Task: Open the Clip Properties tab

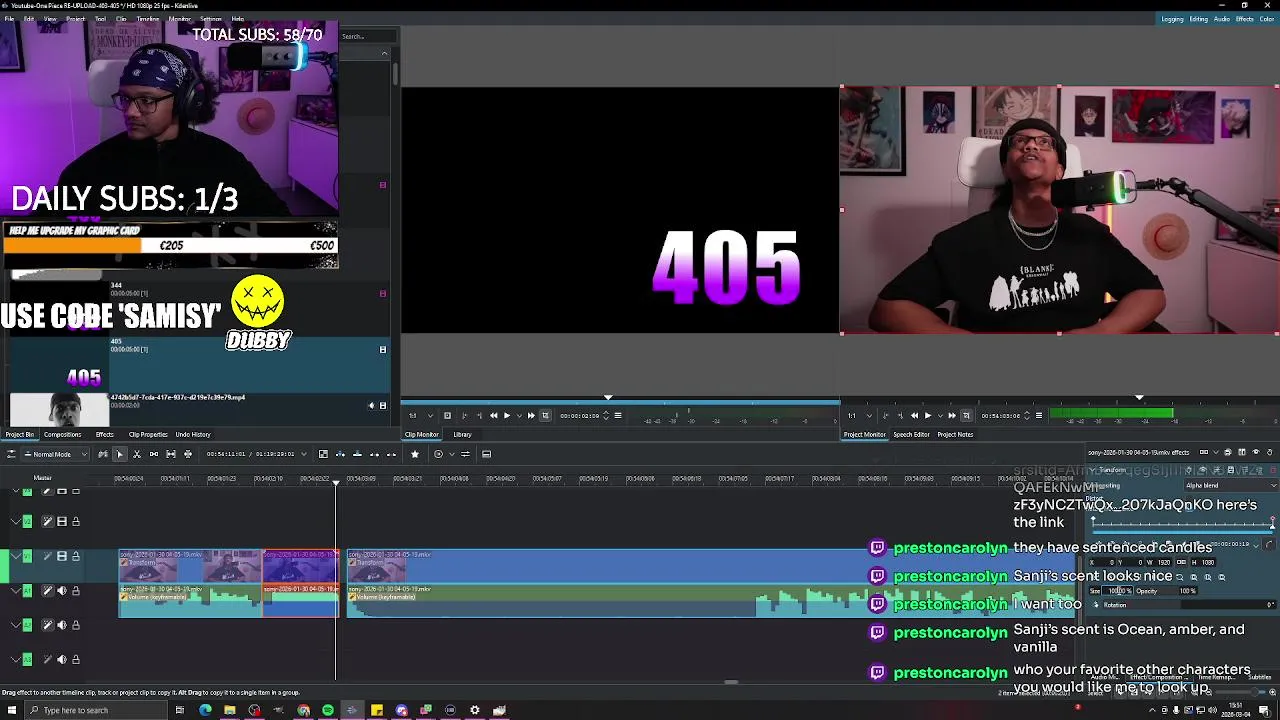Action: tap(147, 434)
